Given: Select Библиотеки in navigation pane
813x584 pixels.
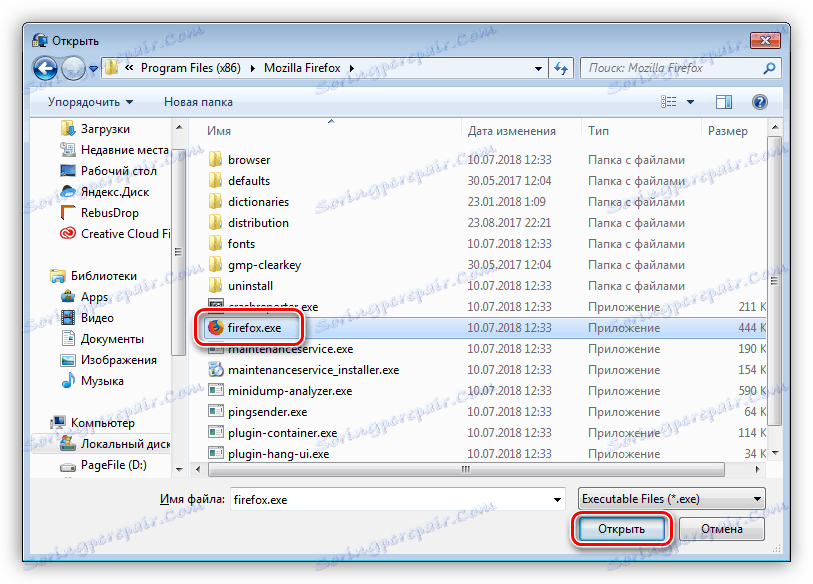Looking at the screenshot, I should coord(94,276).
